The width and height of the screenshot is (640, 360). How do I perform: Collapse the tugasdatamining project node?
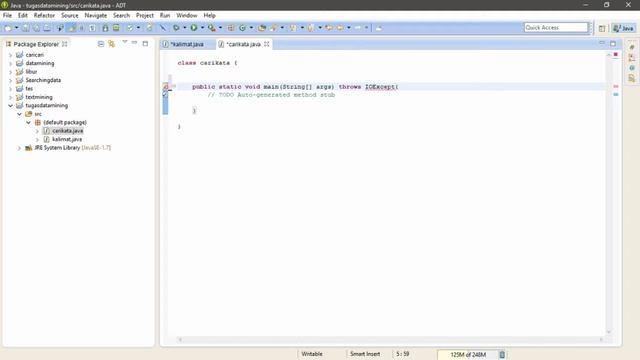coord(11,106)
